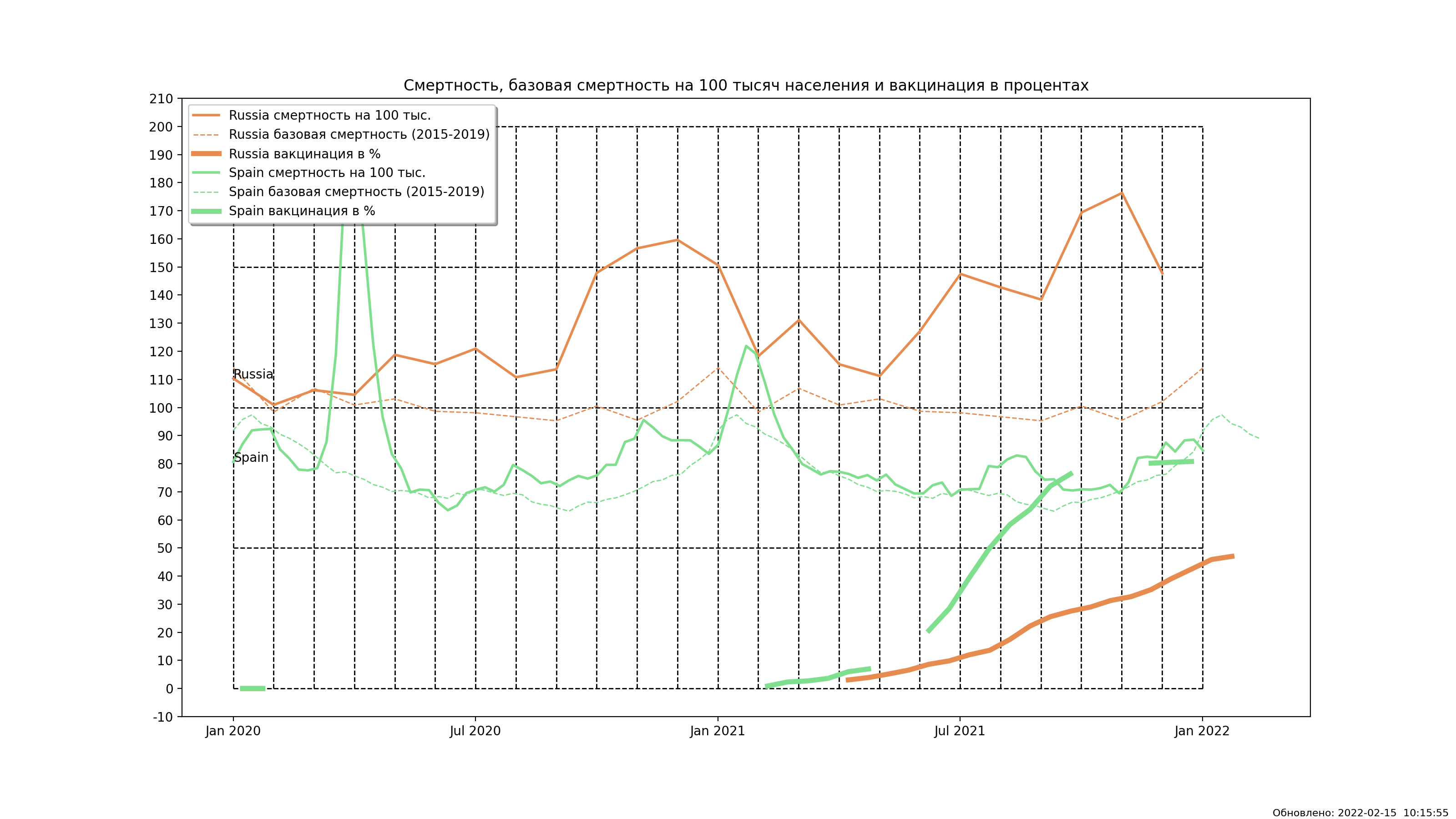
Task: Click the Jan 2020 x-axis label
Action: coord(233,731)
